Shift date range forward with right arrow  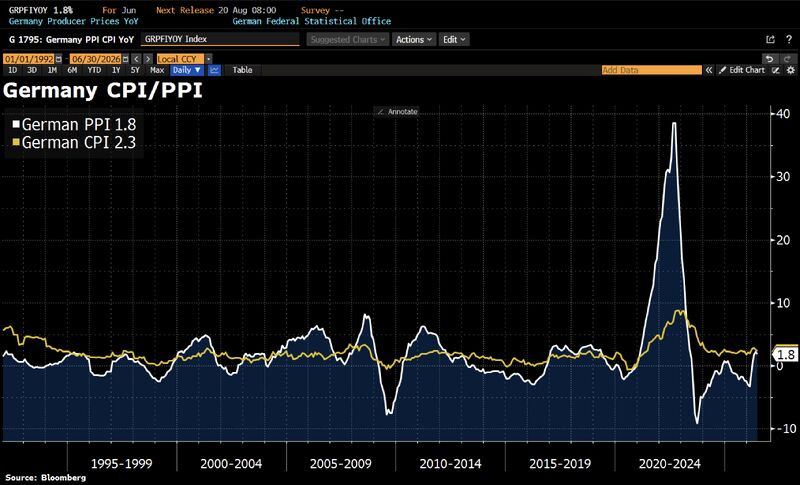click(x=148, y=59)
